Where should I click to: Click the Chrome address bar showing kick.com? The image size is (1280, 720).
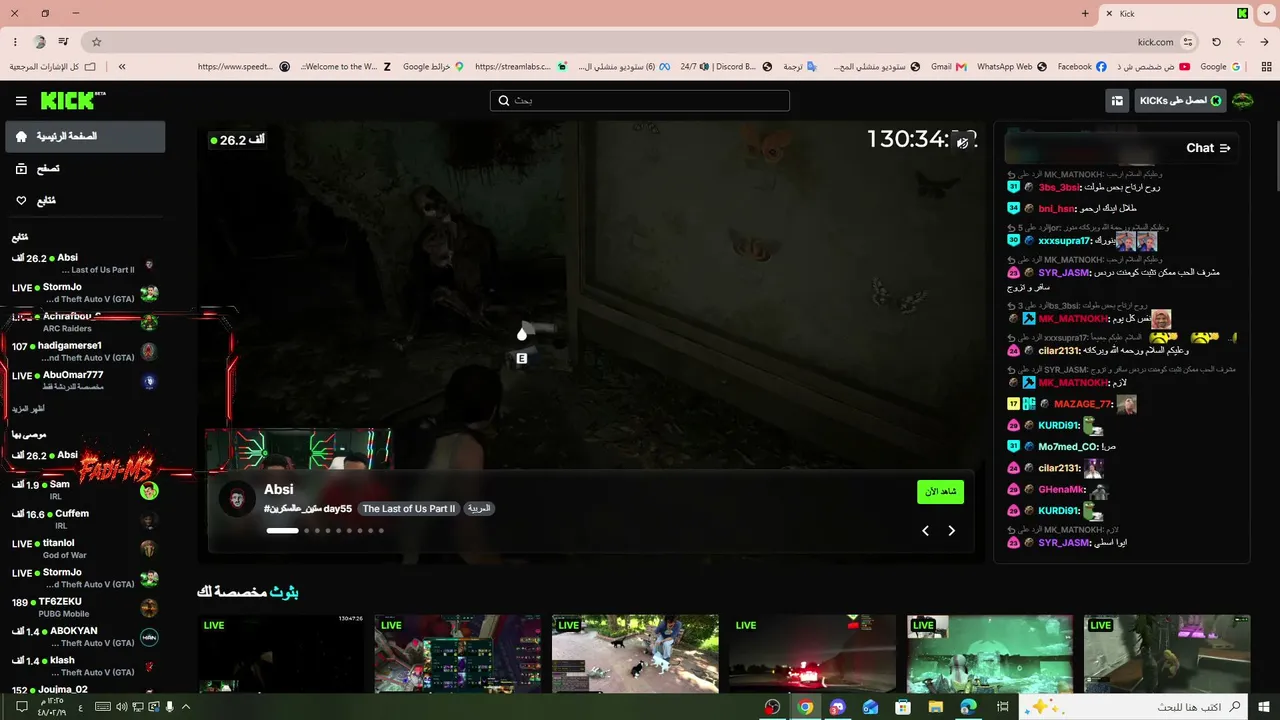click(640, 42)
